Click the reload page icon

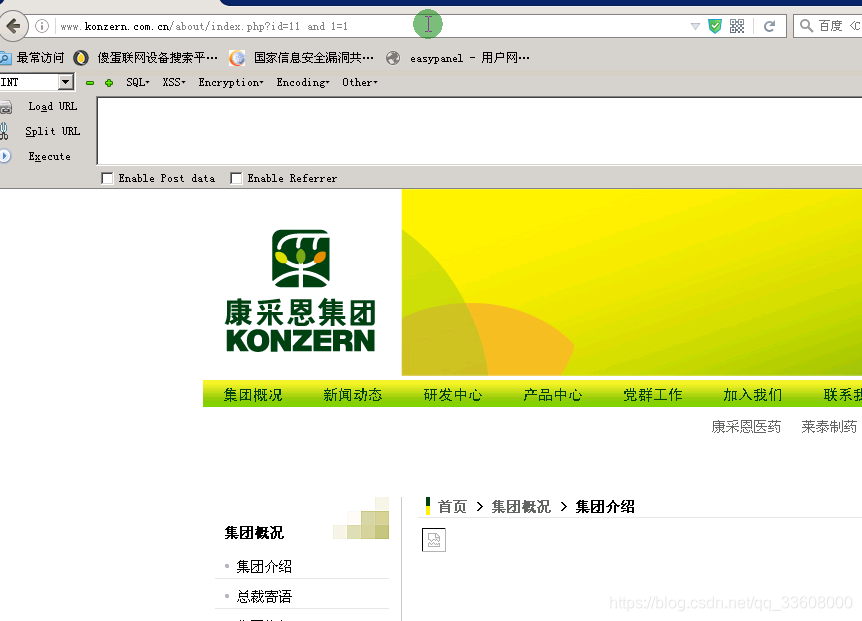pos(769,25)
